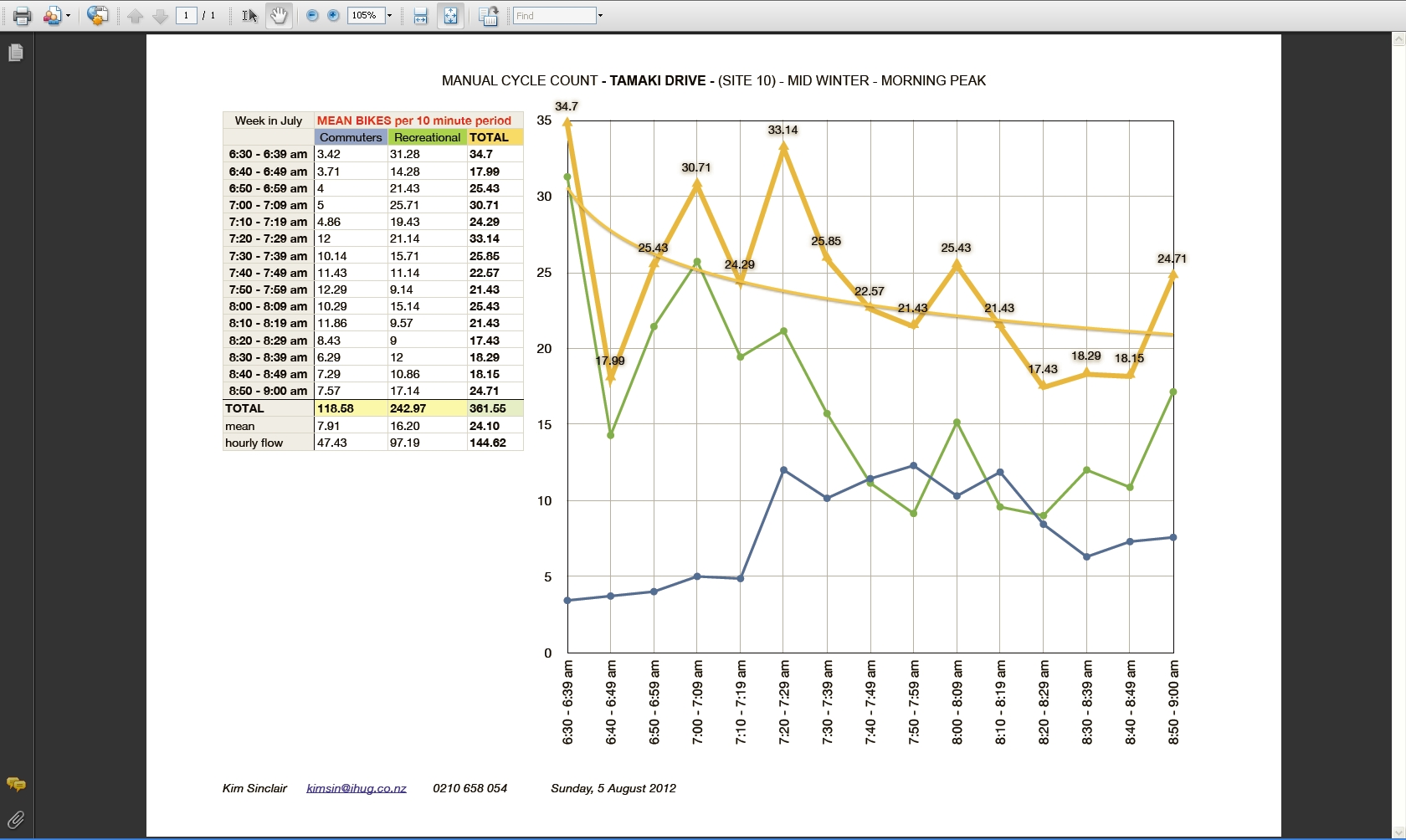
Task: Click the Zoom Out minus button
Action: (x=312, y=16)
